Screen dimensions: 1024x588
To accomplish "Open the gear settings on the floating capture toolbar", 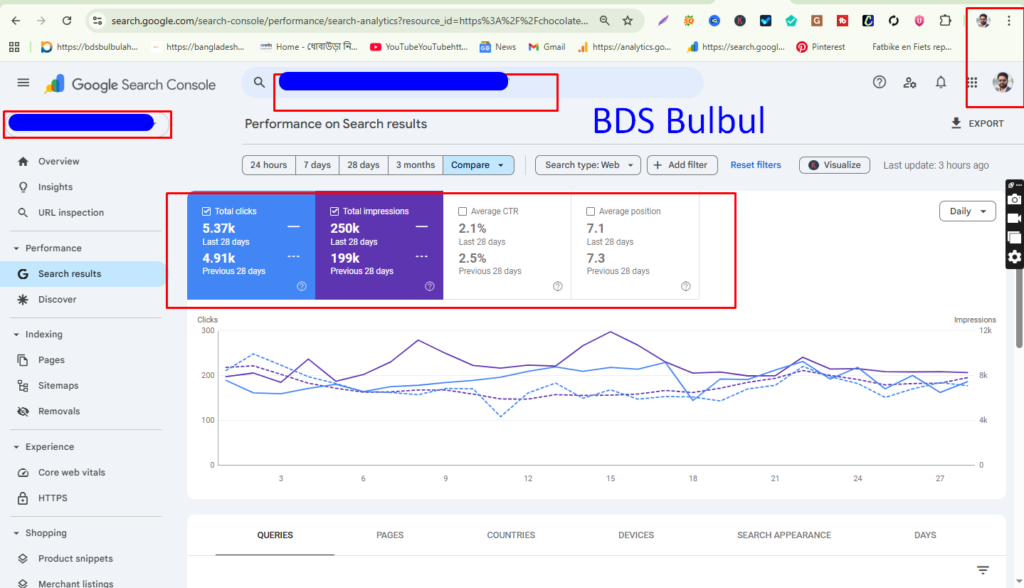I will (1013, 255).
